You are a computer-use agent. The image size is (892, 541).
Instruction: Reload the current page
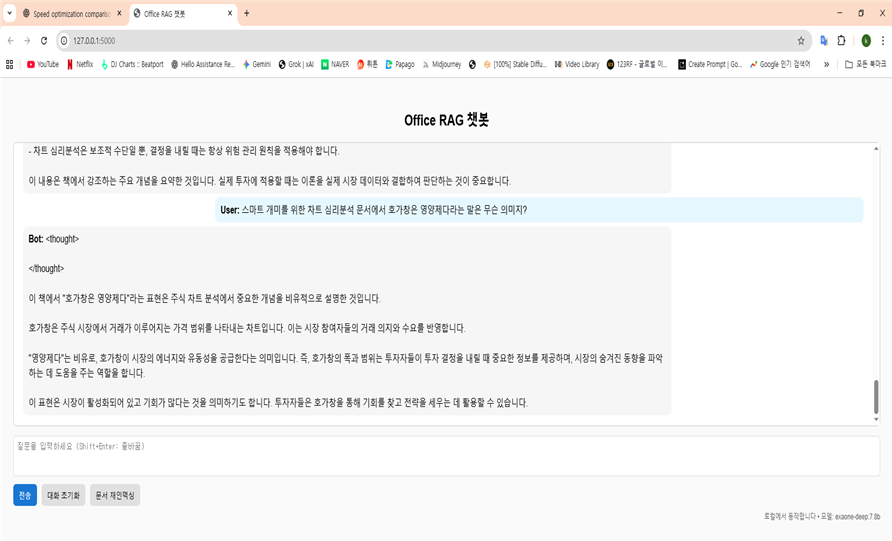pyautogui.click(x=44, y=41)
